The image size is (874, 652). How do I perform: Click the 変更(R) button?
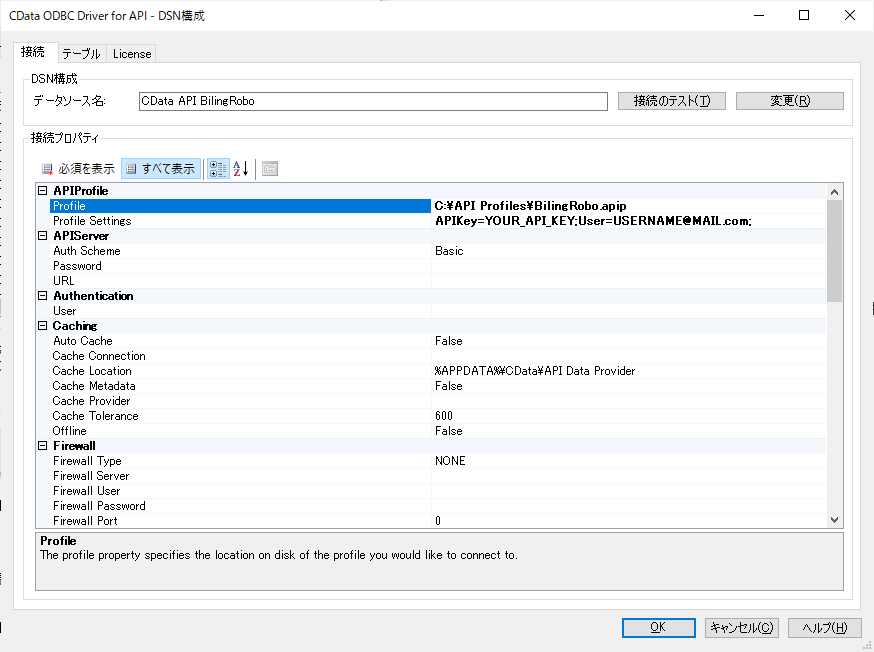click(789, 101)
